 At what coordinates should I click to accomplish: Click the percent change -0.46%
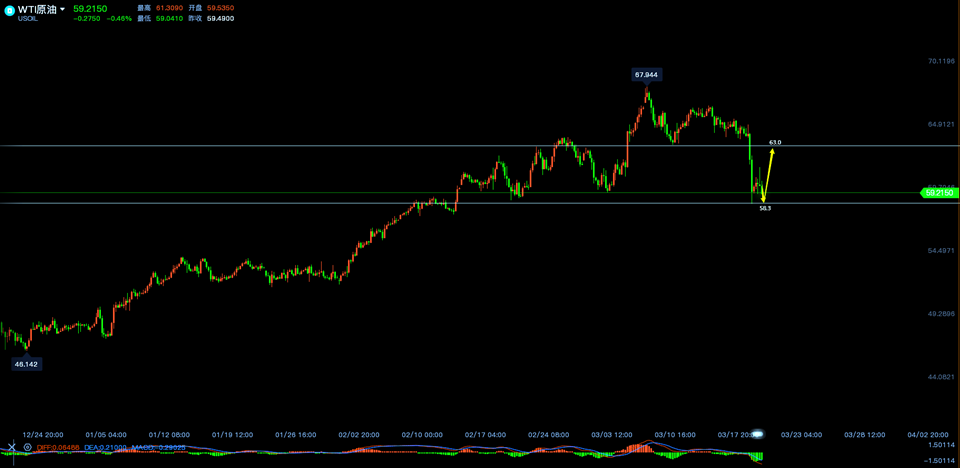[x=118, y=18]
